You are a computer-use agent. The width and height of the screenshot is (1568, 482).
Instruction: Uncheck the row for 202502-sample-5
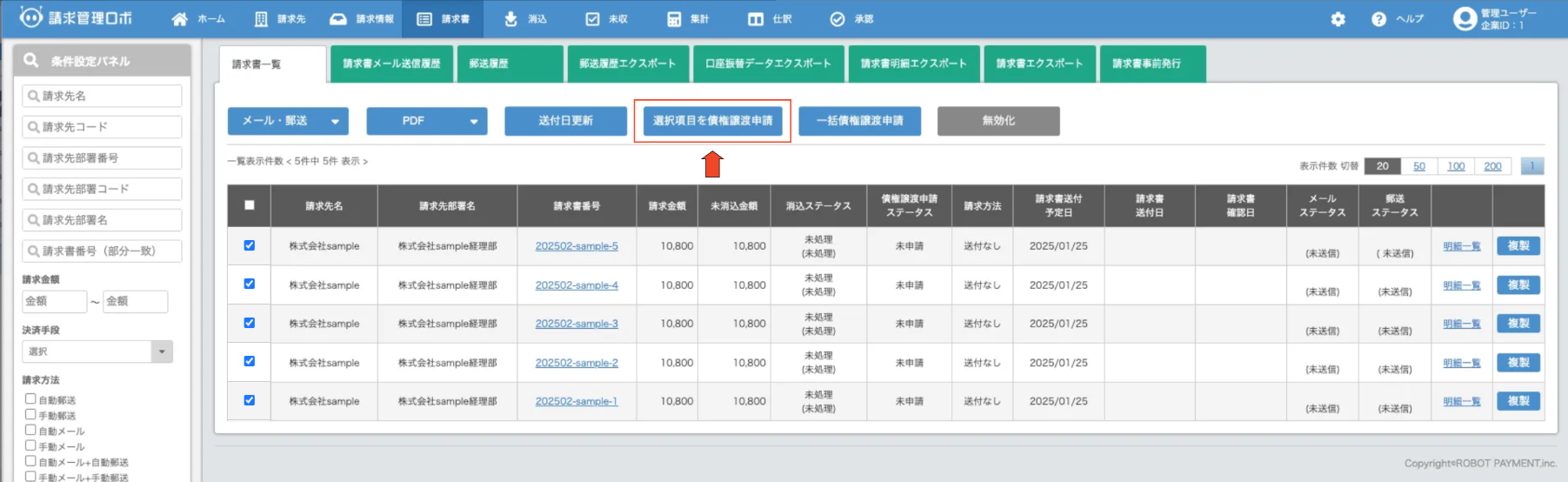pyautogui.click(x=250, y=245)
